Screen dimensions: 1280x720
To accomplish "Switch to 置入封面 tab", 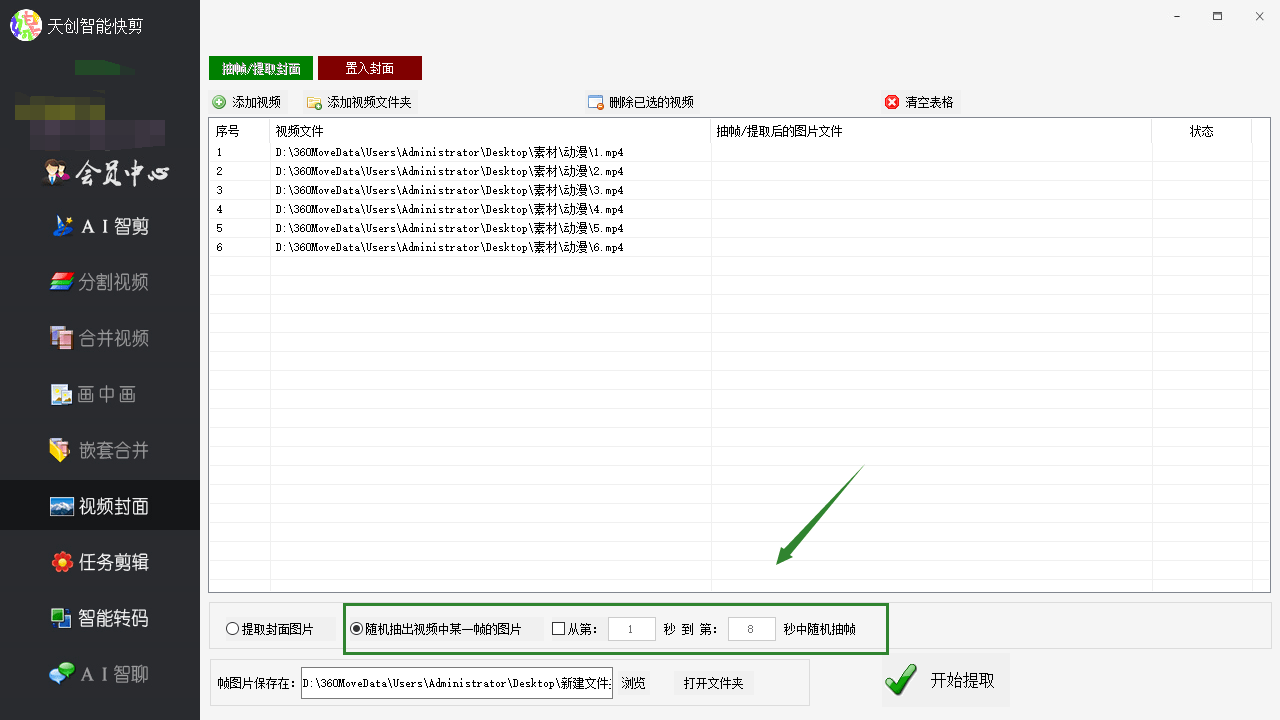I will click(370, 68).
